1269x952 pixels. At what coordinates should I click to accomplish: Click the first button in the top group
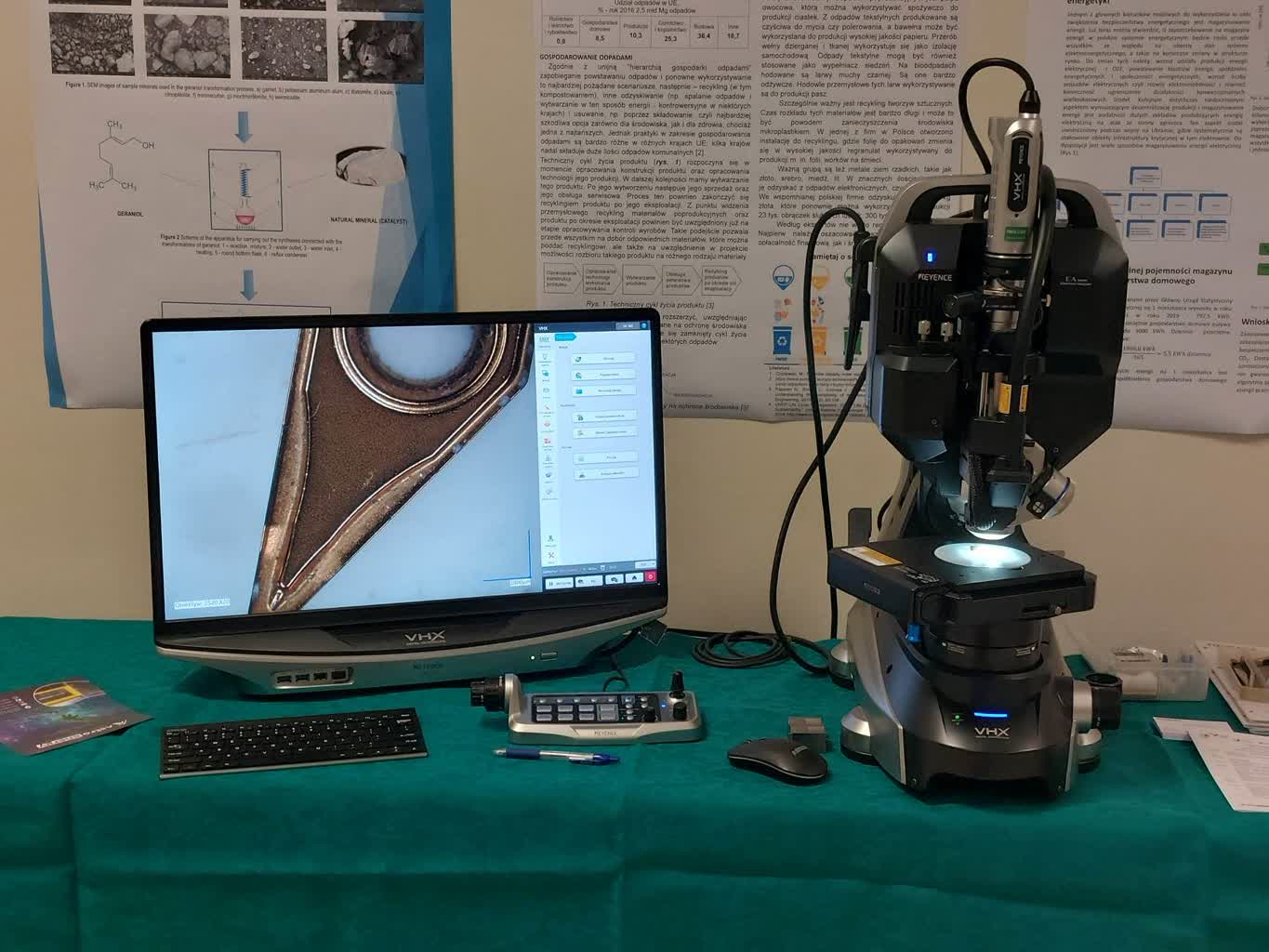point(605,358)
